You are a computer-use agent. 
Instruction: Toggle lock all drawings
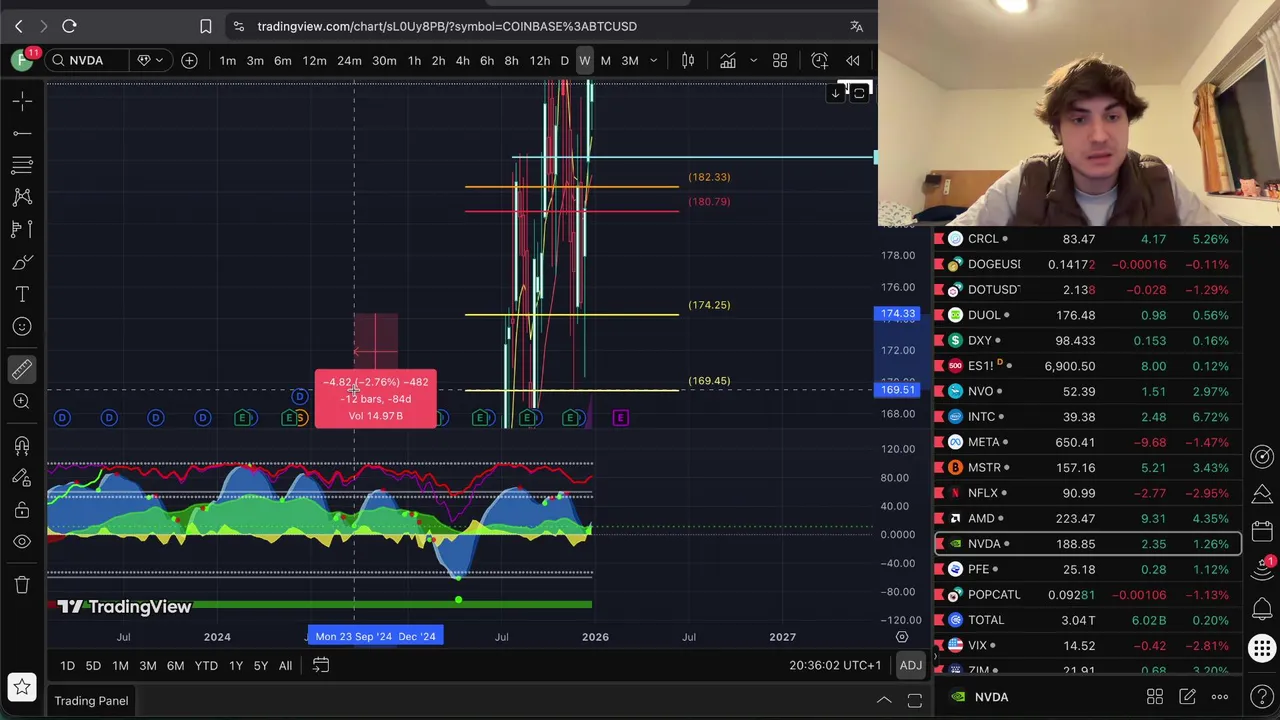coord(22,509)
